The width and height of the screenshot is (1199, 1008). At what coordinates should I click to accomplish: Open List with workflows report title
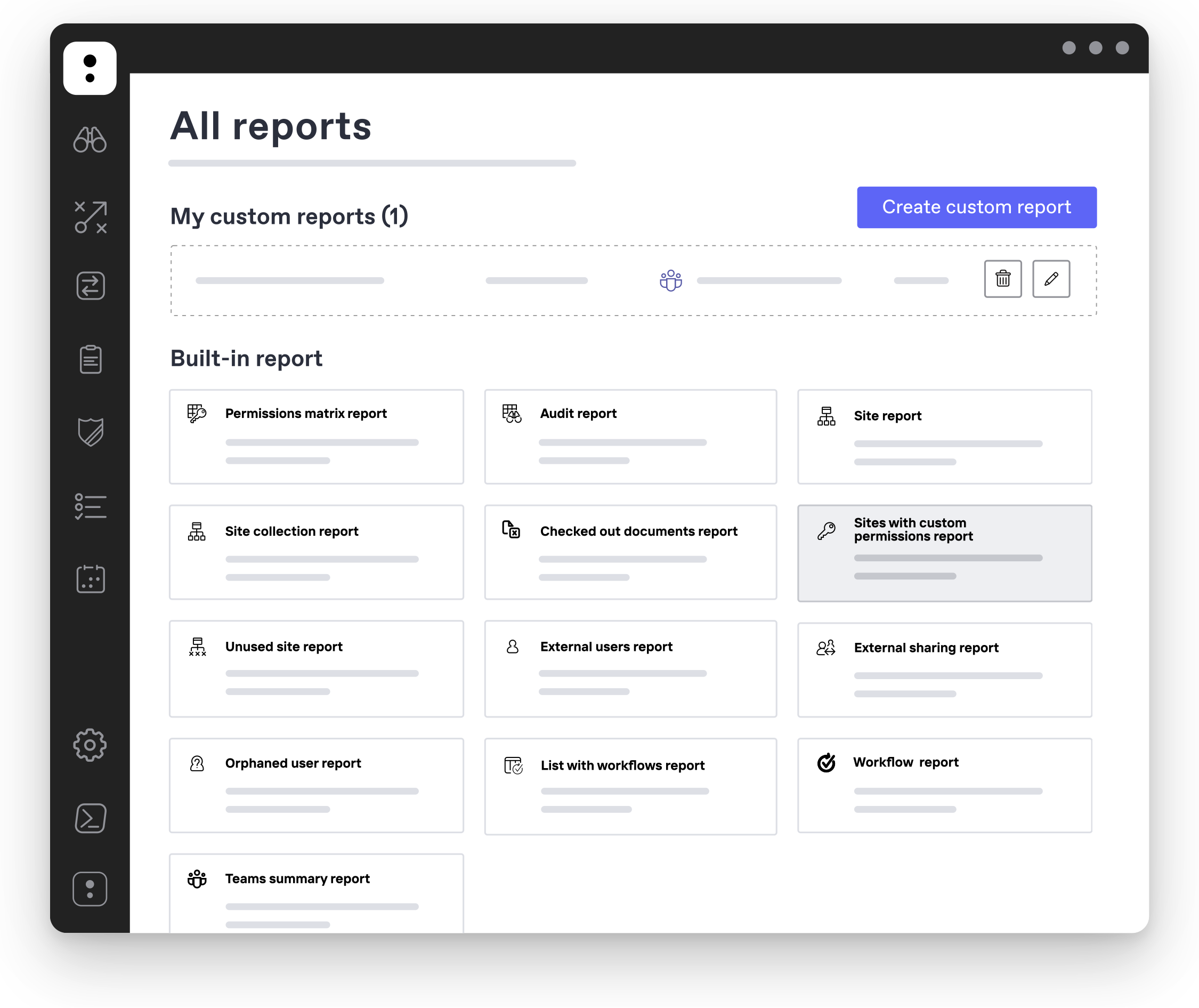(622, 765)
